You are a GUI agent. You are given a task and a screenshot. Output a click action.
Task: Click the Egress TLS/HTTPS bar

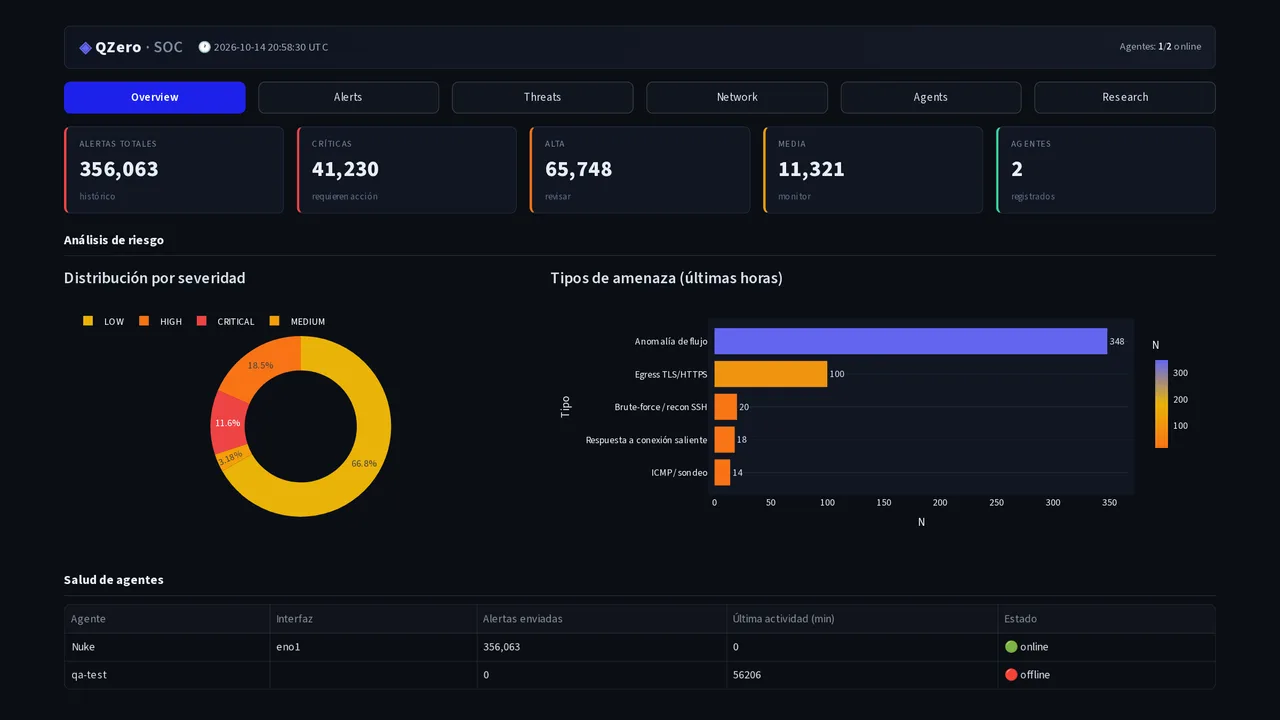[770, 374]
